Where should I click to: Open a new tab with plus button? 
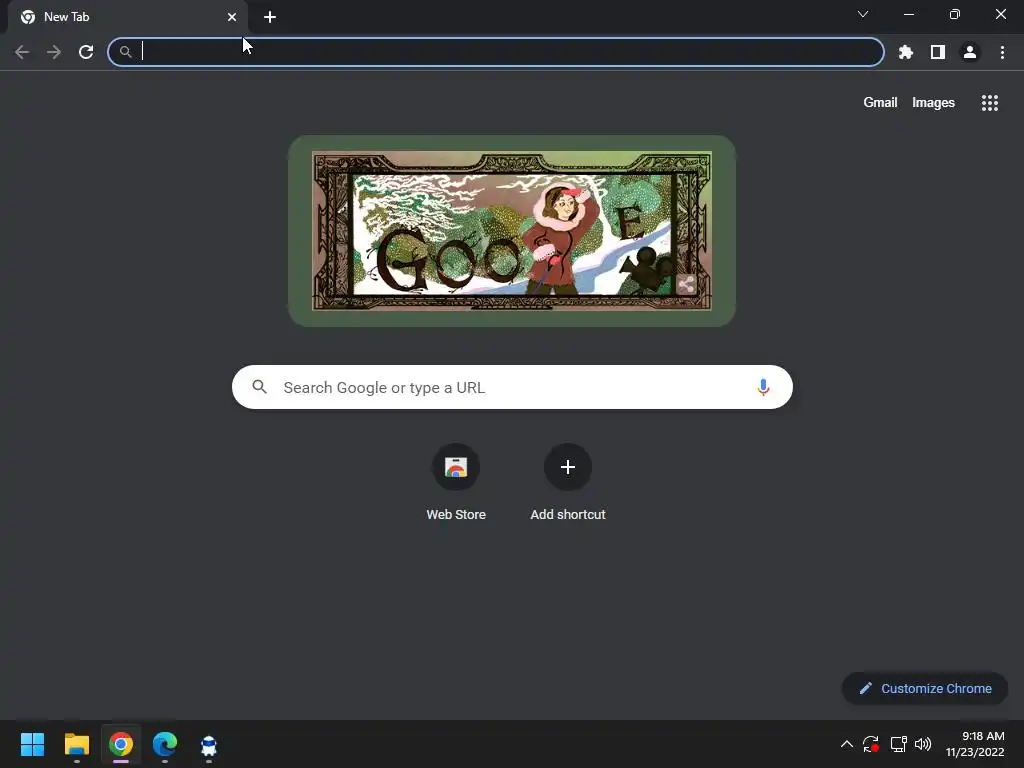click(270, 17)
